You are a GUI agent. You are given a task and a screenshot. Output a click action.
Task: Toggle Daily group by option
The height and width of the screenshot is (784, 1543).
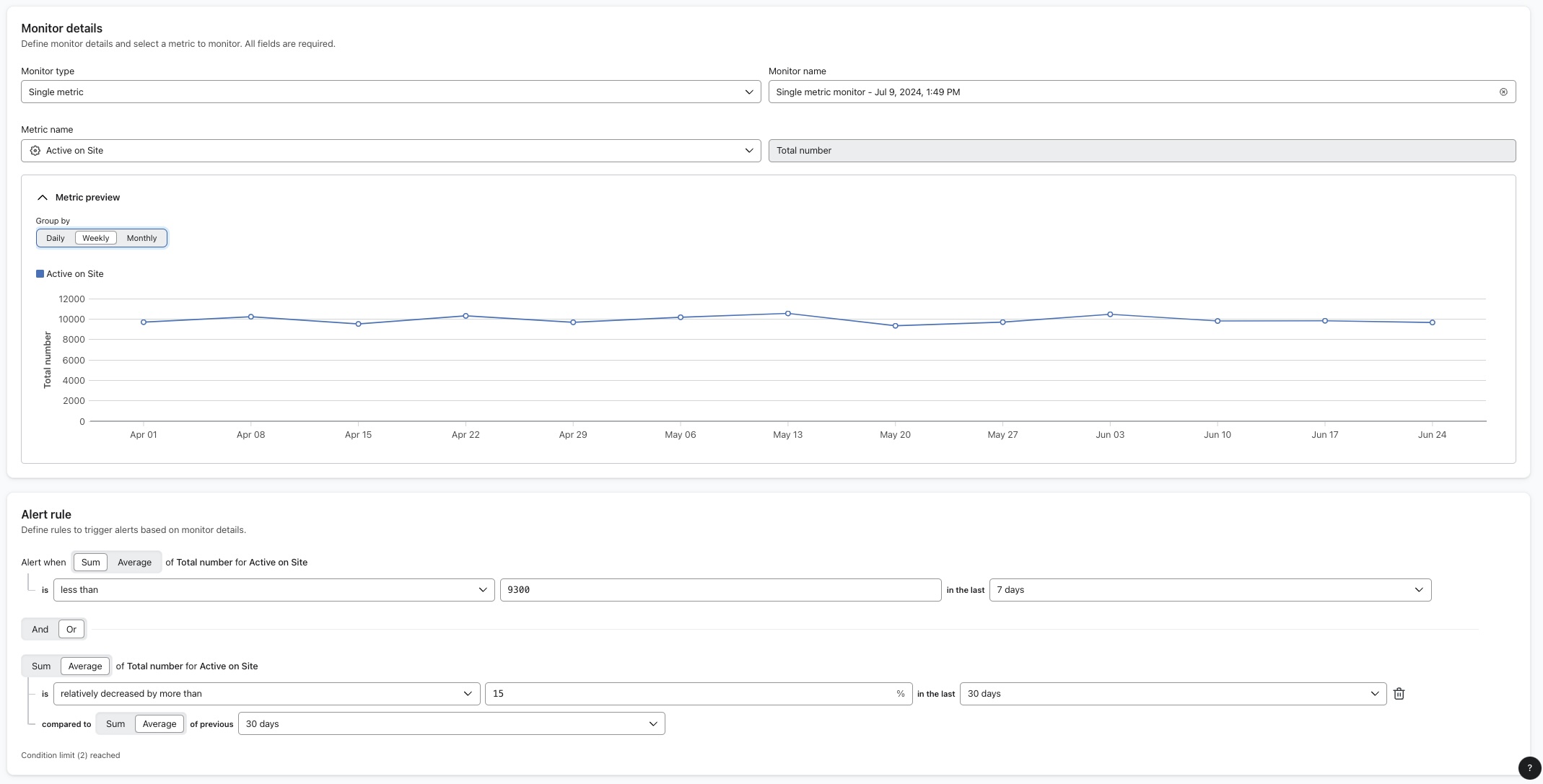[55, 238]
